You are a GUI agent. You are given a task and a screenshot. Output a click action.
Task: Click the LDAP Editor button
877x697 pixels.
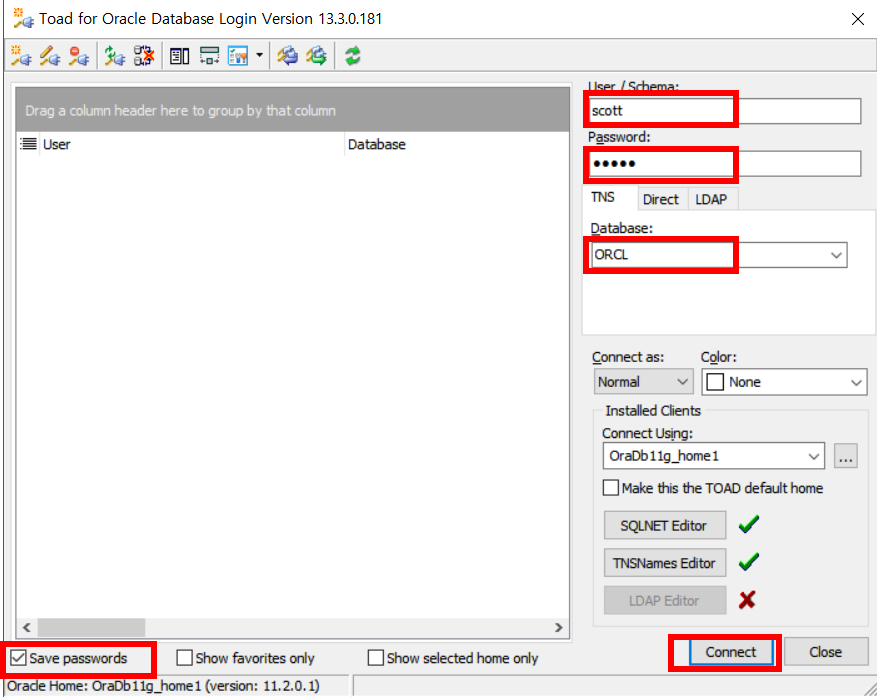tap(664, 600)
